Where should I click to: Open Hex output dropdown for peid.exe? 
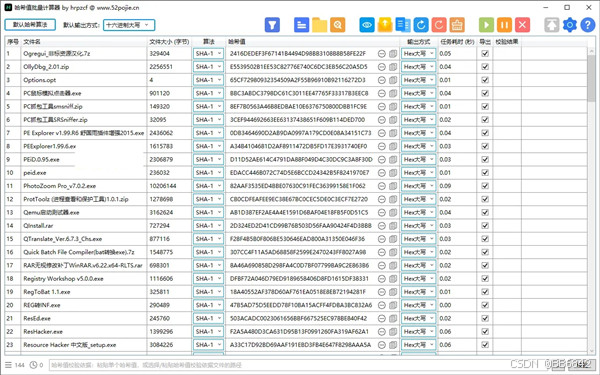tap(418, 173)
